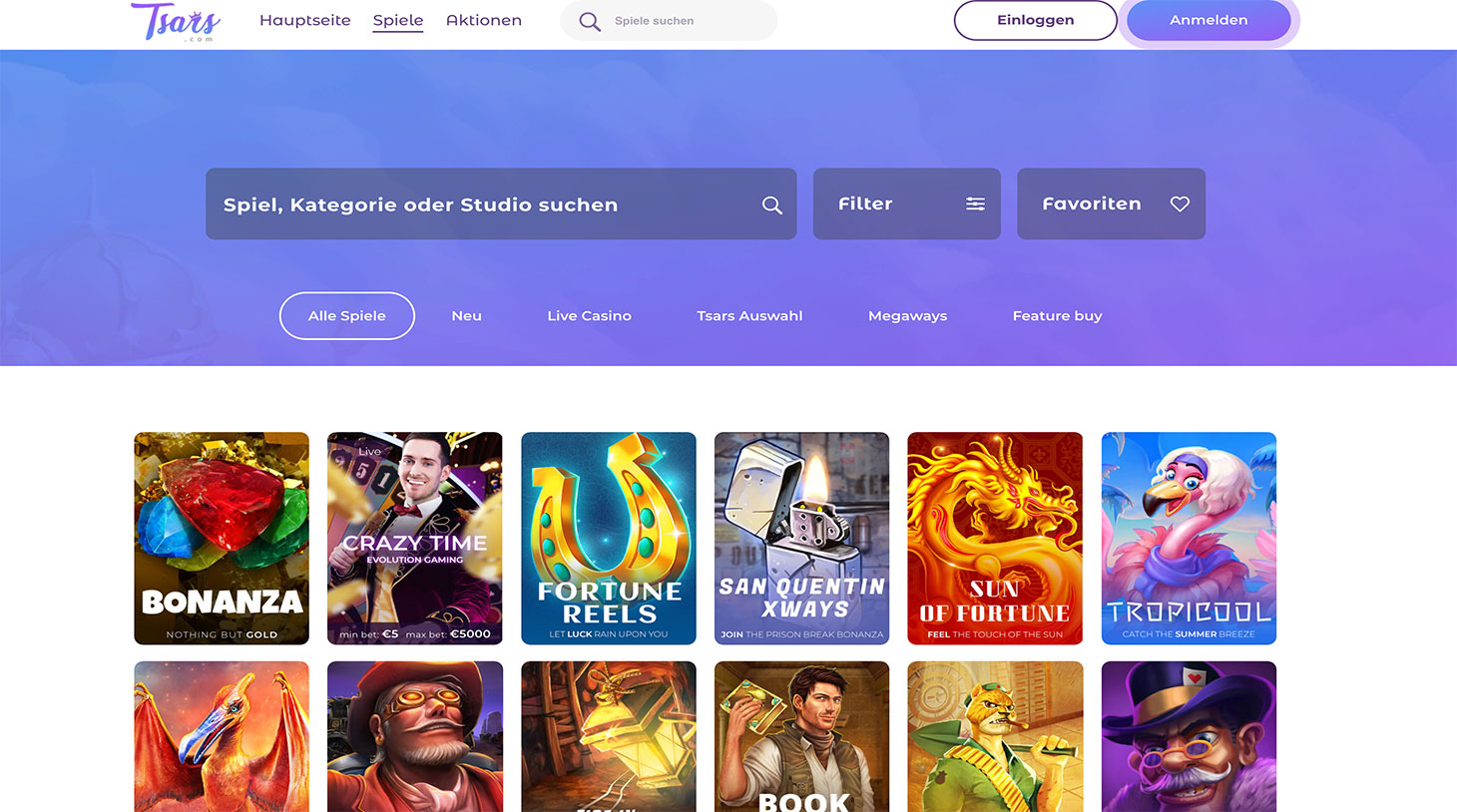Open the Fortune Reels game
The image size is (1457, 812).
coord(609,539)
